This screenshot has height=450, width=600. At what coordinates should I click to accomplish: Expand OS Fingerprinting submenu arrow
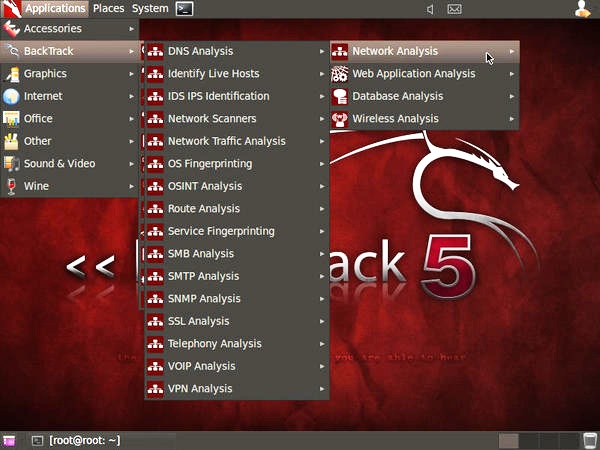(x=322, y=164)
